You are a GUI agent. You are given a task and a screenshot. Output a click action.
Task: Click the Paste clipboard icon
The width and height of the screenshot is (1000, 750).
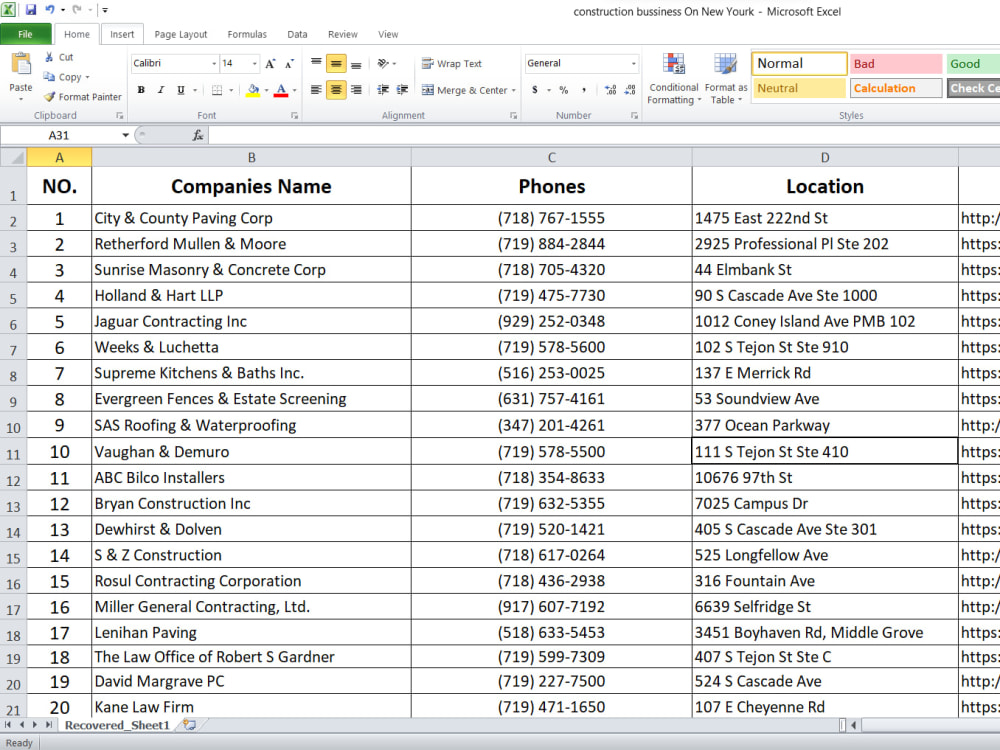[x=21, y=64]
